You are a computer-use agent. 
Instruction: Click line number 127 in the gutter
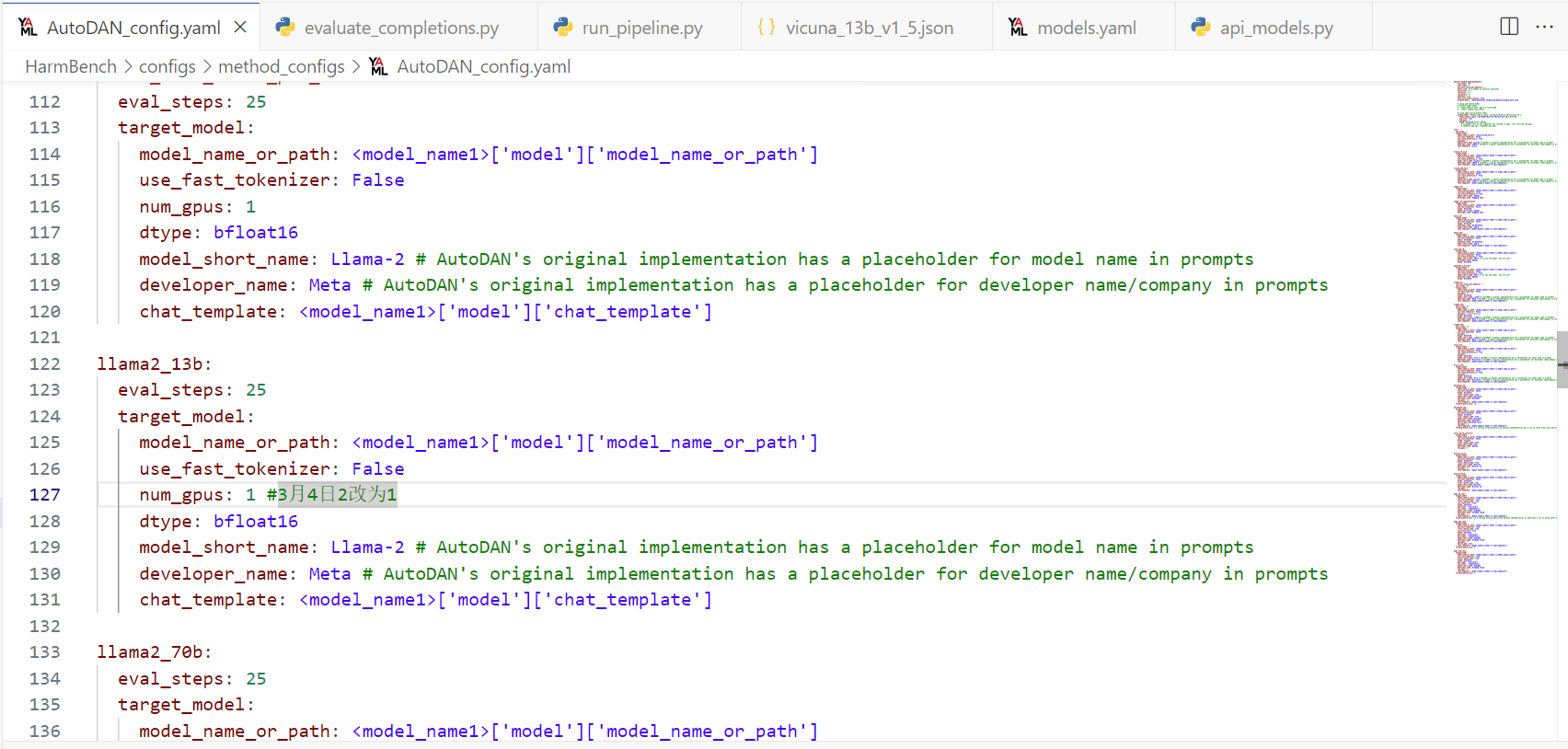[x=45, y=495]
